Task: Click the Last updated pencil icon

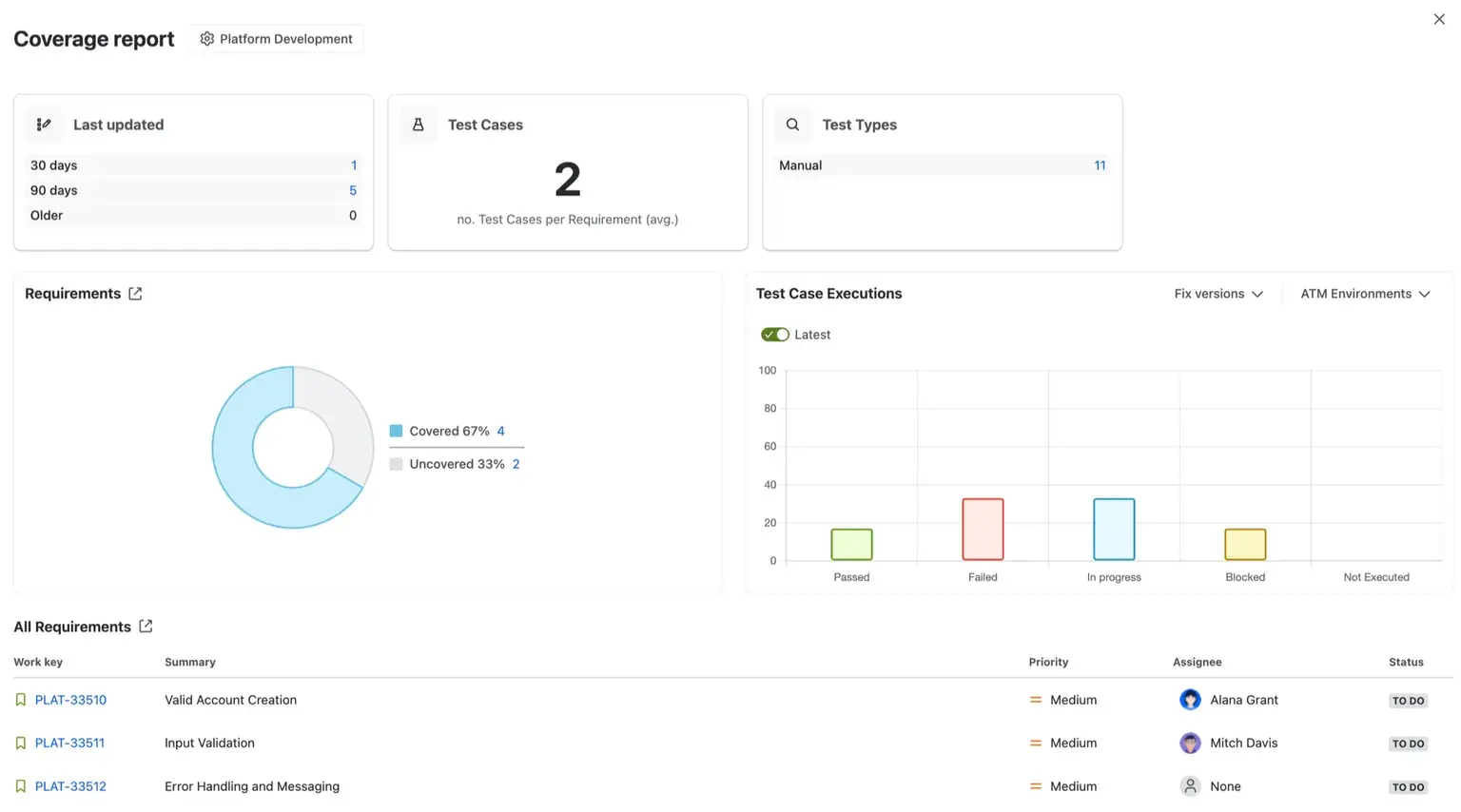Action: coord(44,125)
